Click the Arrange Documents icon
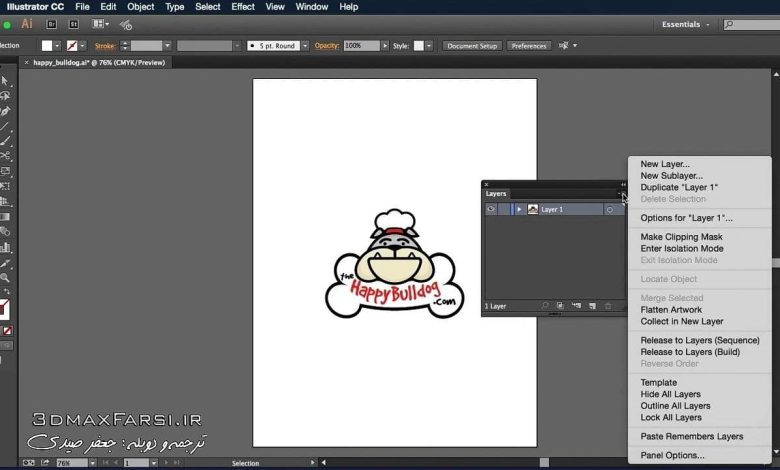The height and width of the screenshot is (470, 780). point(100,24)
